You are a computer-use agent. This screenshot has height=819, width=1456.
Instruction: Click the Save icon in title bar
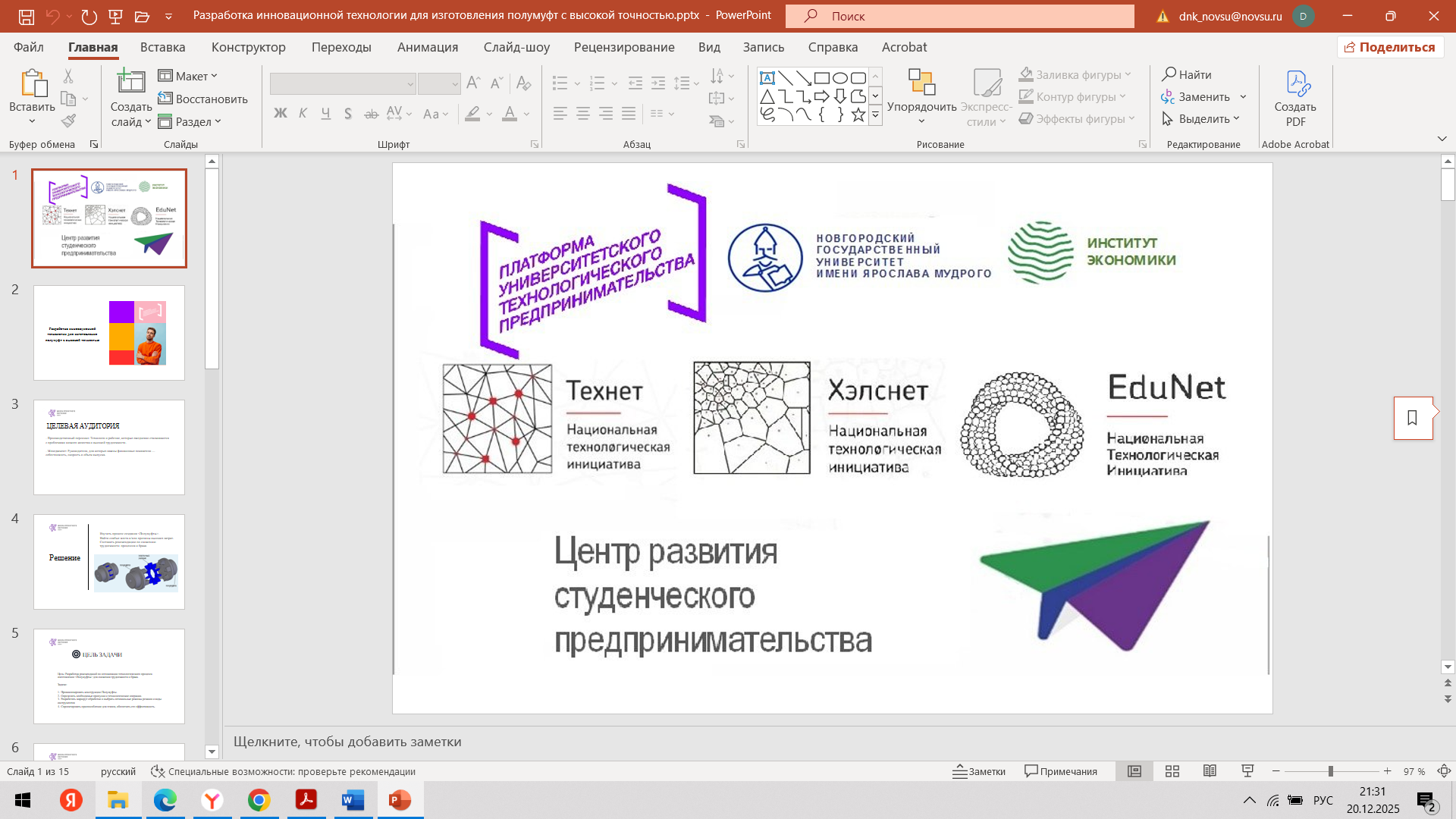[x=26, y=16]
